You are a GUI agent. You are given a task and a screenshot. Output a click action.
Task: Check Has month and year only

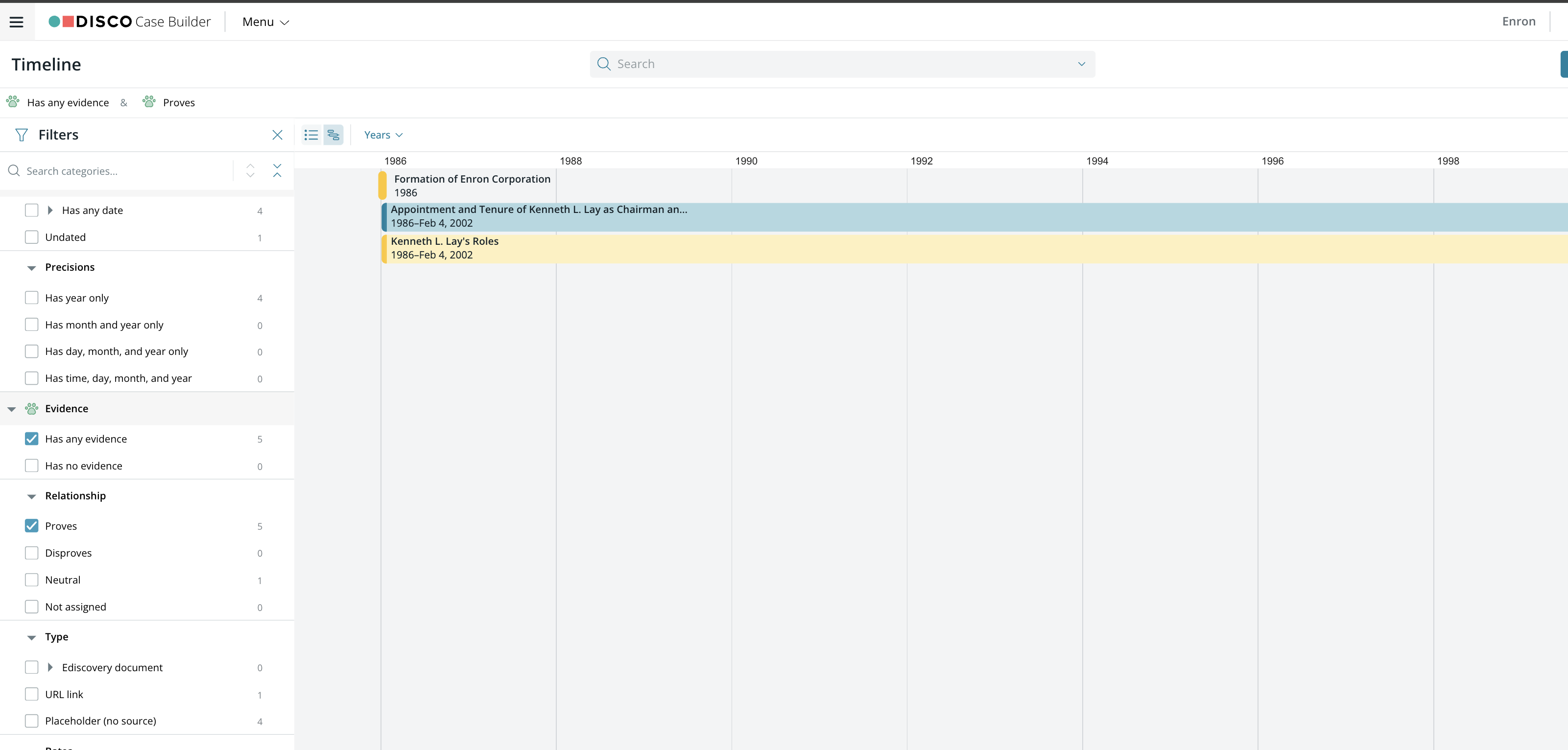pyautogui.click(x=32, y=325)
